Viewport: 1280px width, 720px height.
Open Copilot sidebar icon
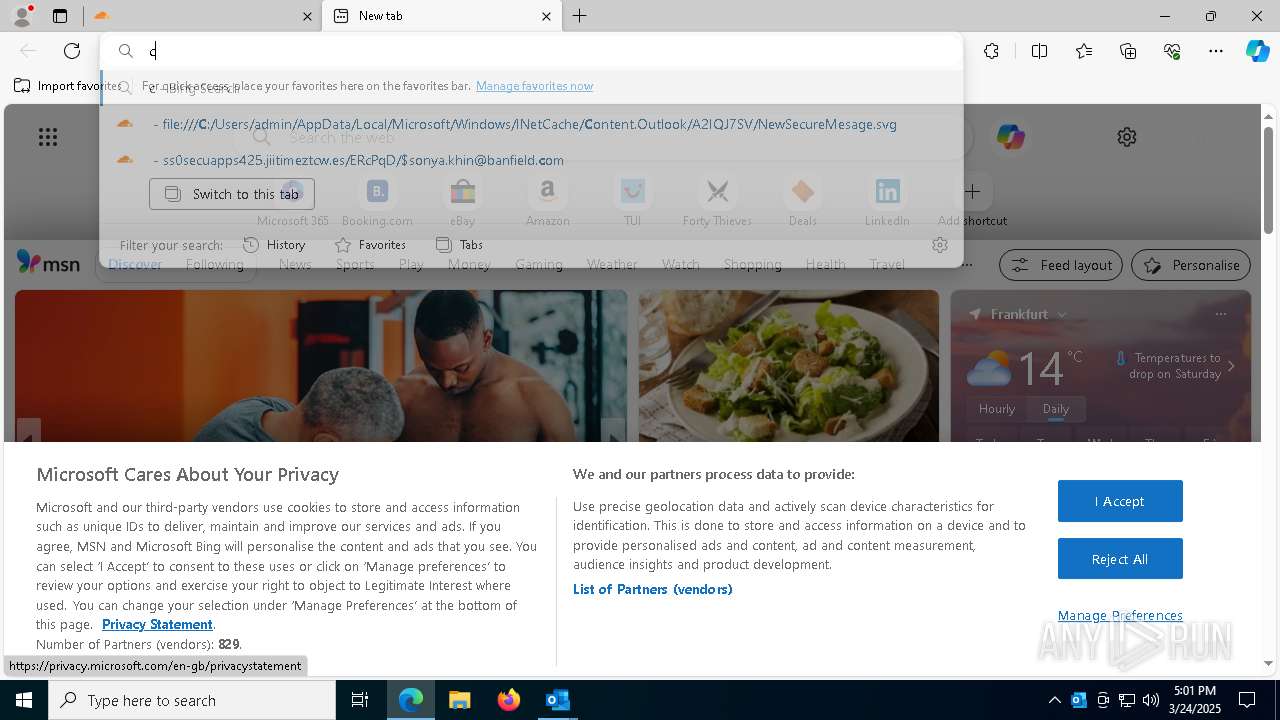(x=1257, y=51)
